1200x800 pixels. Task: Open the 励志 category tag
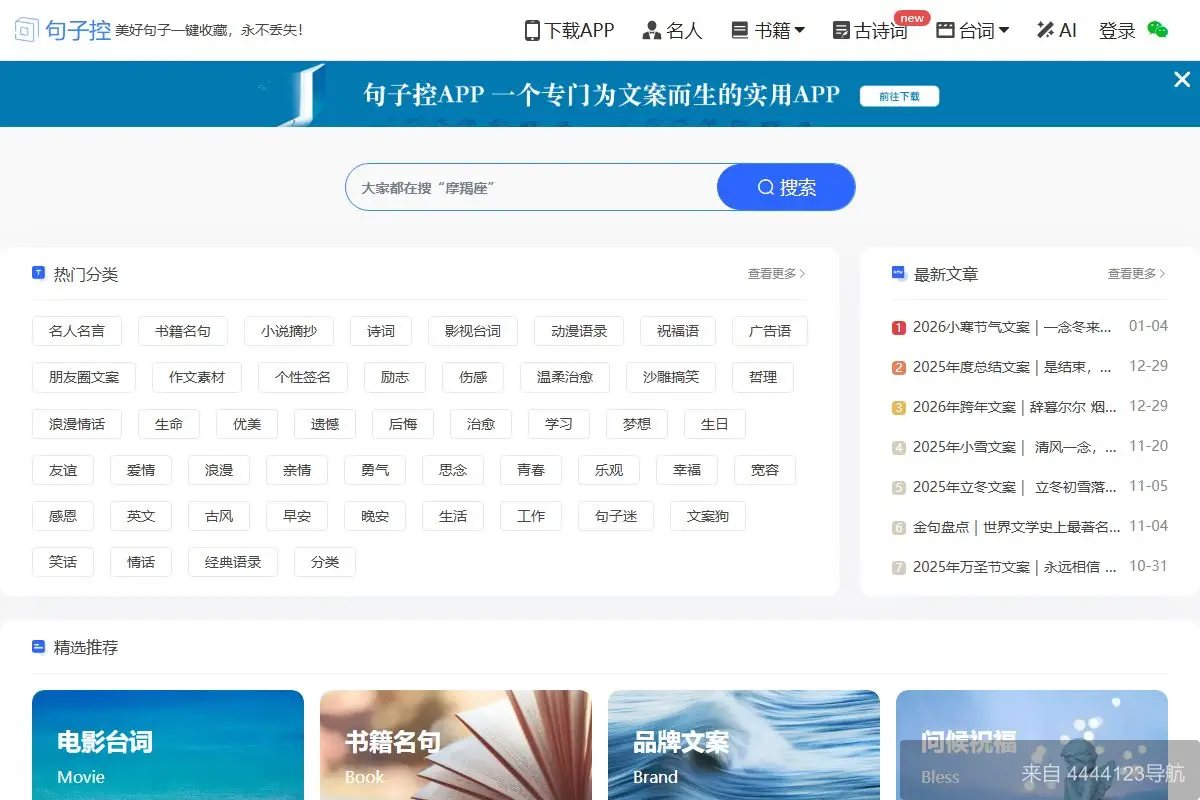pos(395,377)
